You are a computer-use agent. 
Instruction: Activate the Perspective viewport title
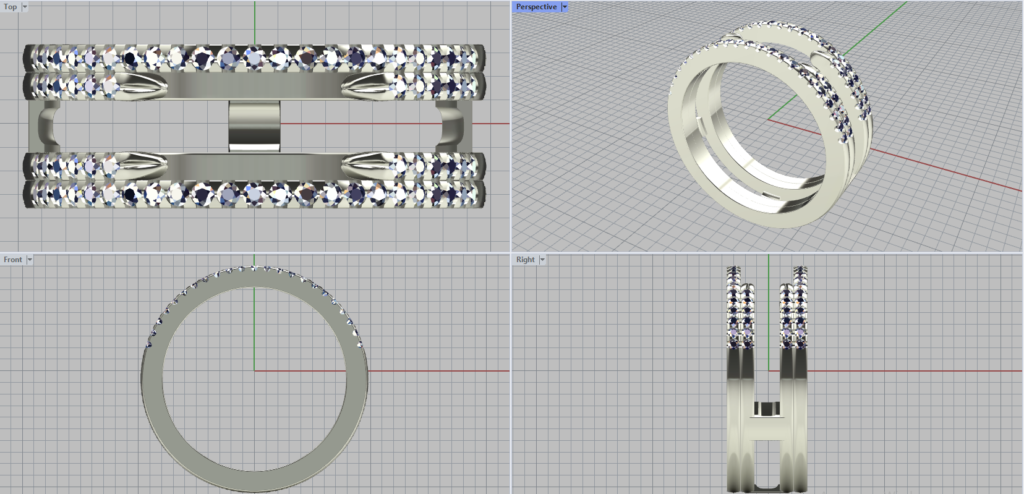536,7
